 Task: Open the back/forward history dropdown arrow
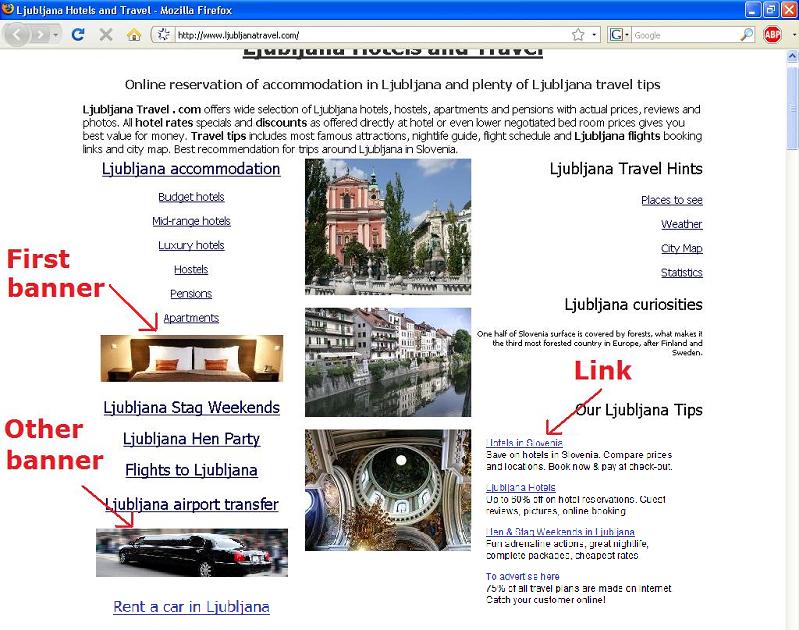(x=56, y=34)
